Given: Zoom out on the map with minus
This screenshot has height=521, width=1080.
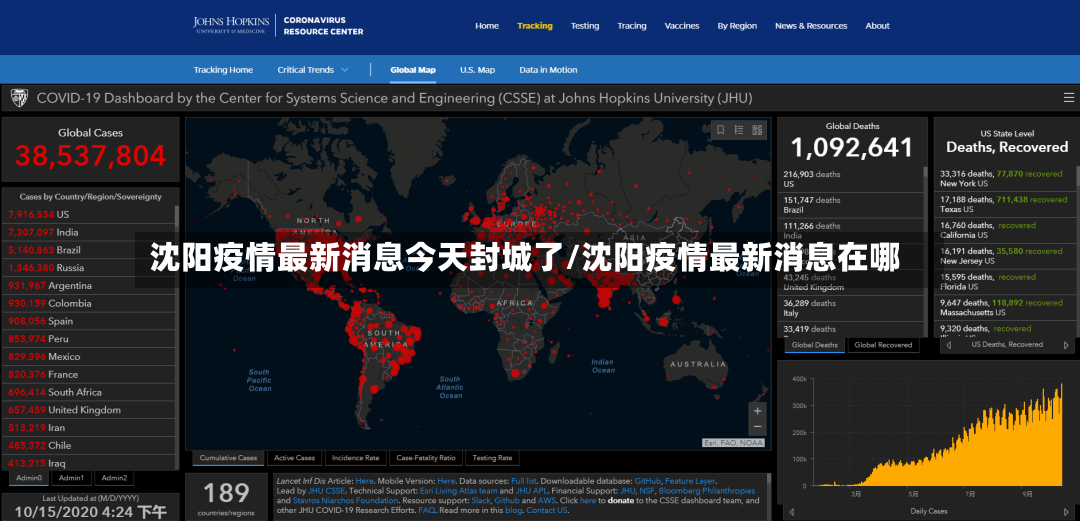Looking at the screenshot, I should pyautogui.click(x=758, y=427).
